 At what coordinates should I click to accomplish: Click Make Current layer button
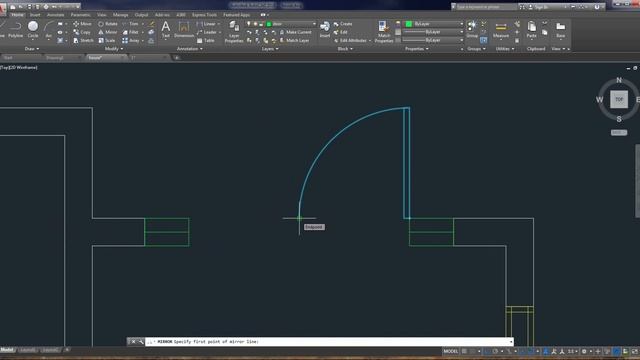[x=296, y=32]
